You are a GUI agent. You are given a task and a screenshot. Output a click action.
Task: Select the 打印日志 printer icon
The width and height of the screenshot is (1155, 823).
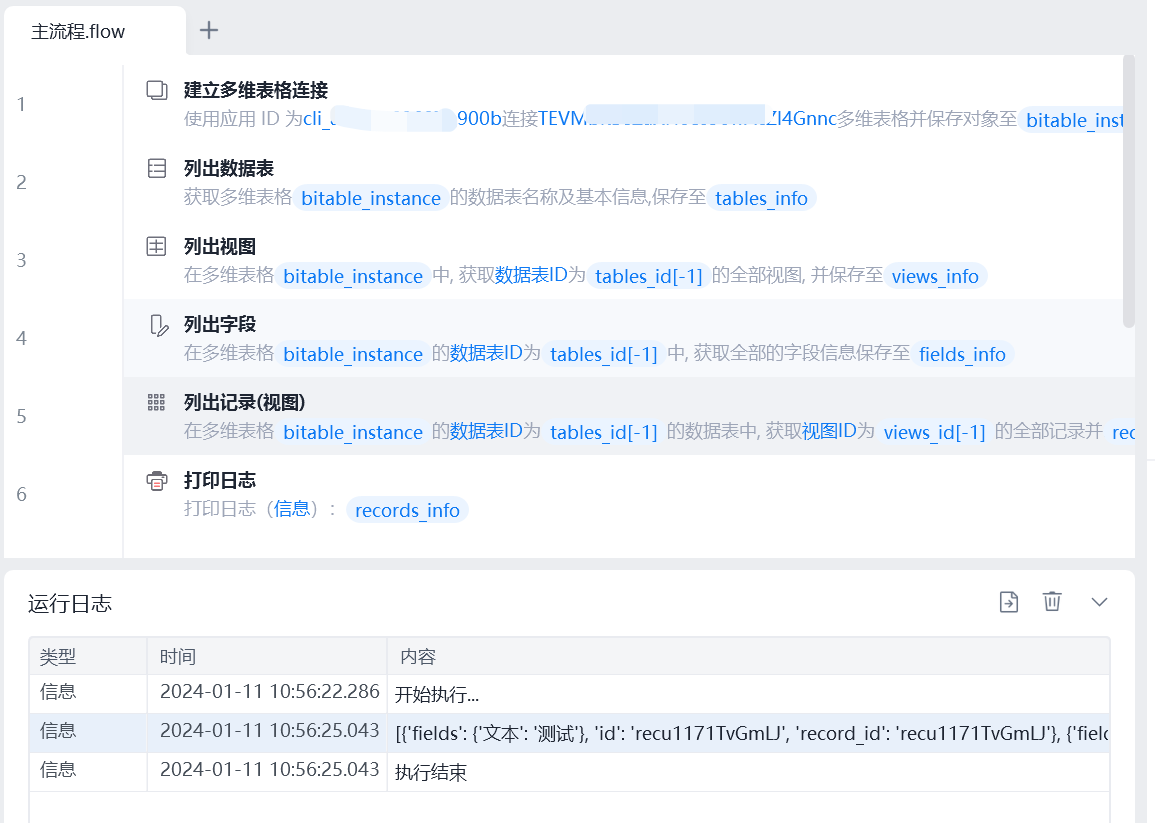(x=157, y=481)
